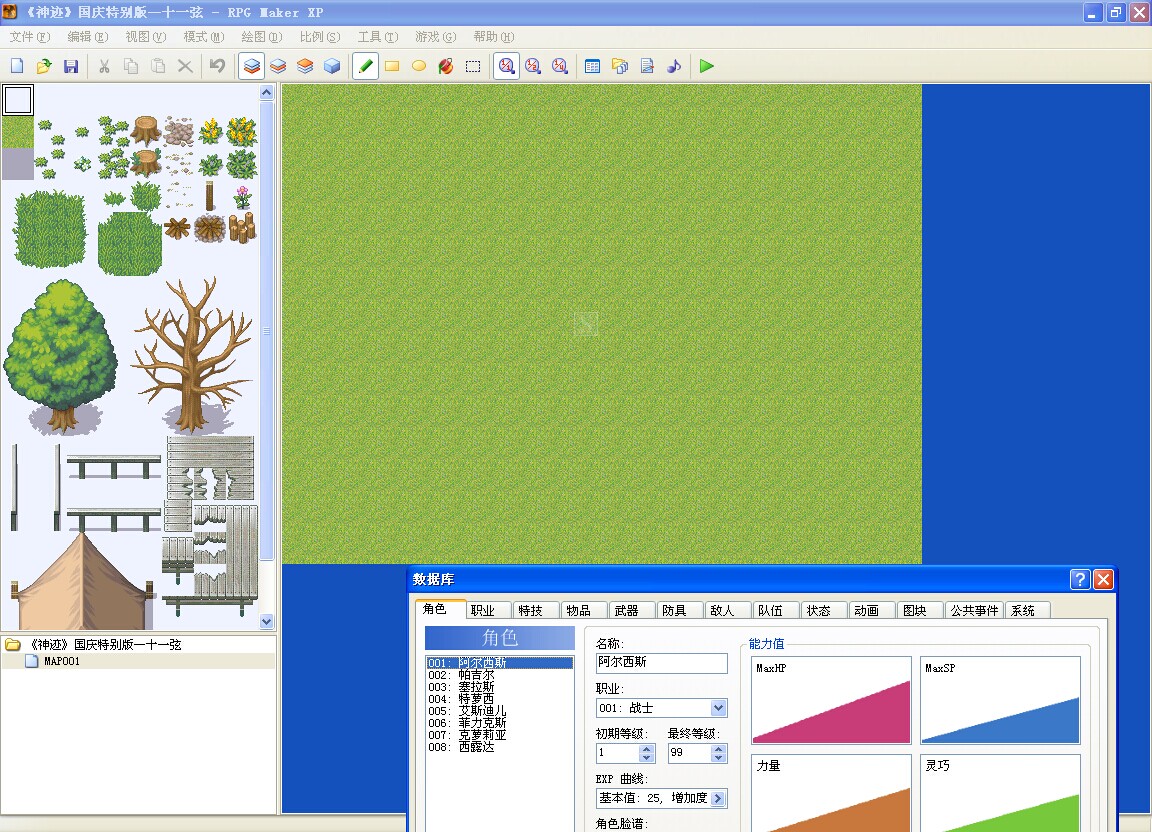Set map zoom to 1:2

pos(533,66)
